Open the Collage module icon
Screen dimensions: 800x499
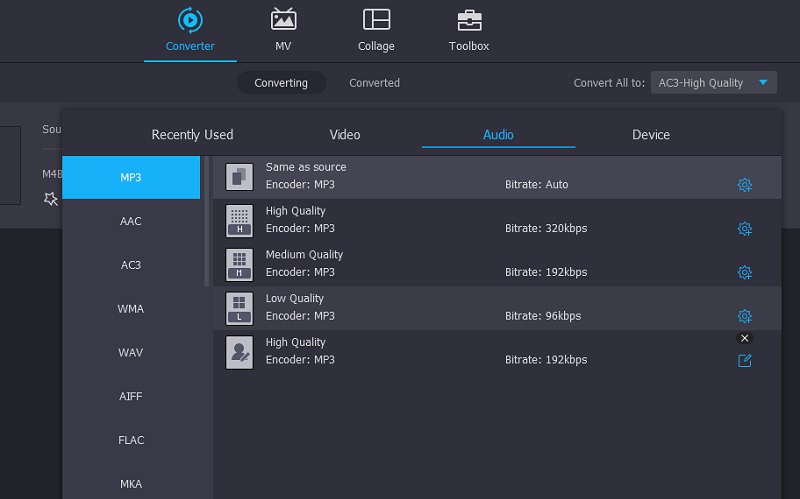(376, 20)
